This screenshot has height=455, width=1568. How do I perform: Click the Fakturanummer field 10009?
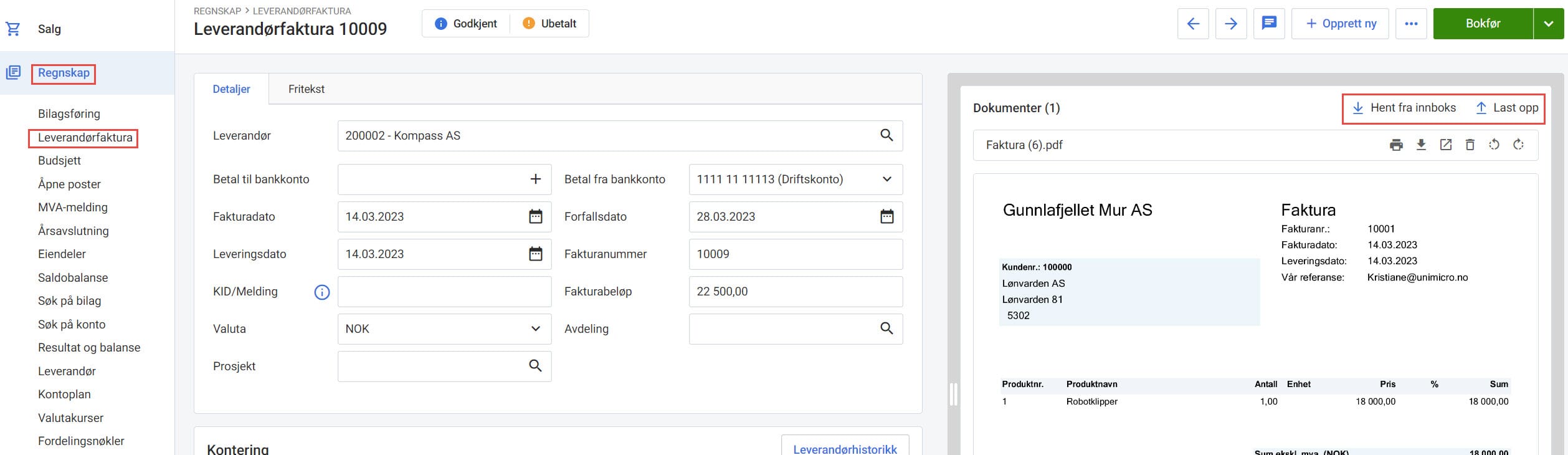796,254
